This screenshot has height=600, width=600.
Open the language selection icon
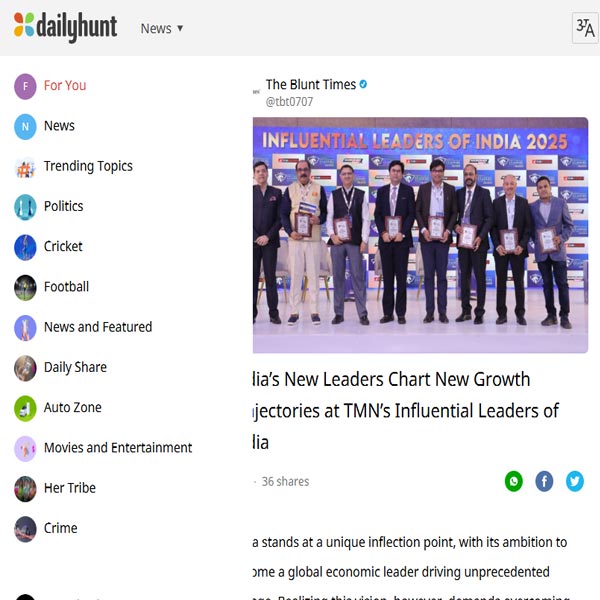pos(585,28)
